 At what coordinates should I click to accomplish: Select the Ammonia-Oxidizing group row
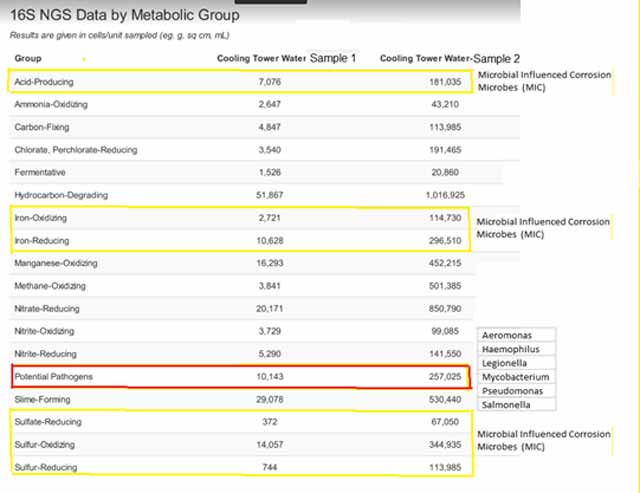click(50, 104)
